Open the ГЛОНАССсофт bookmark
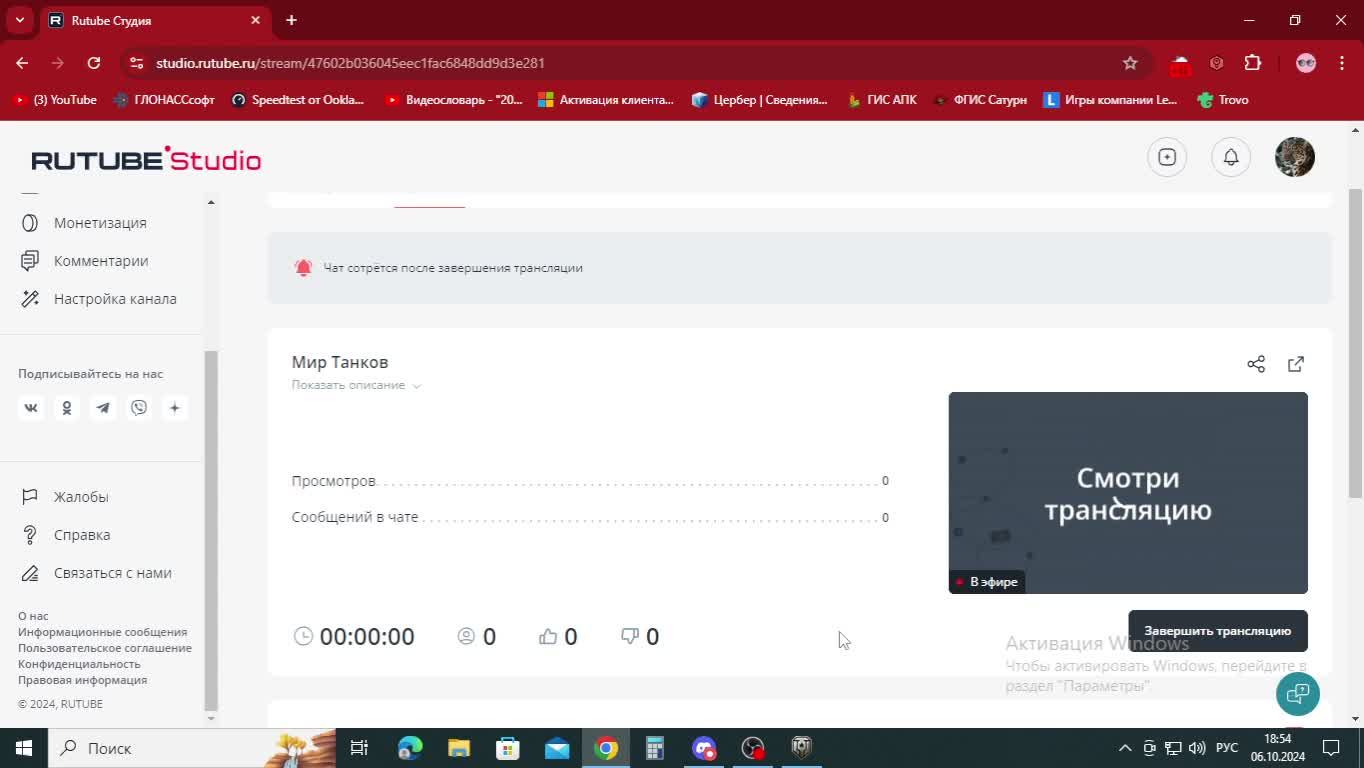Image resolution: width=1364 pixels, height=768 pixels. [x=164, y=100]
